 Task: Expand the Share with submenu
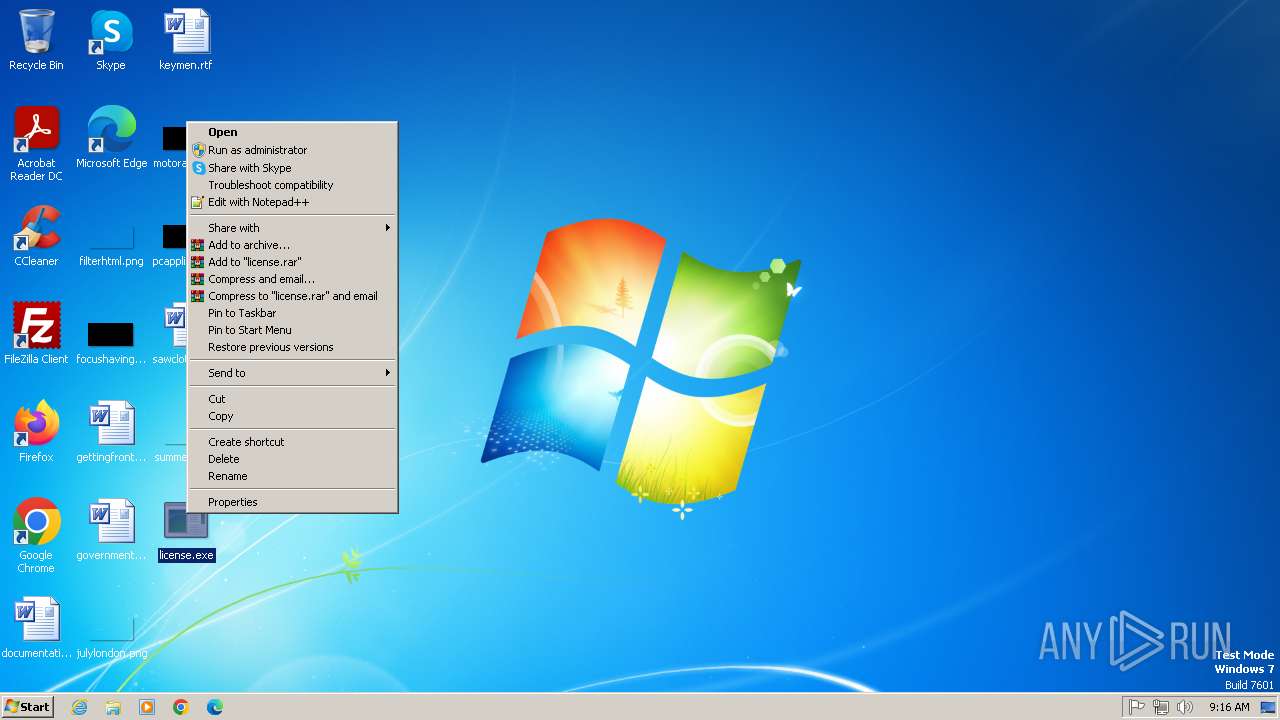[x=293, y=228]
